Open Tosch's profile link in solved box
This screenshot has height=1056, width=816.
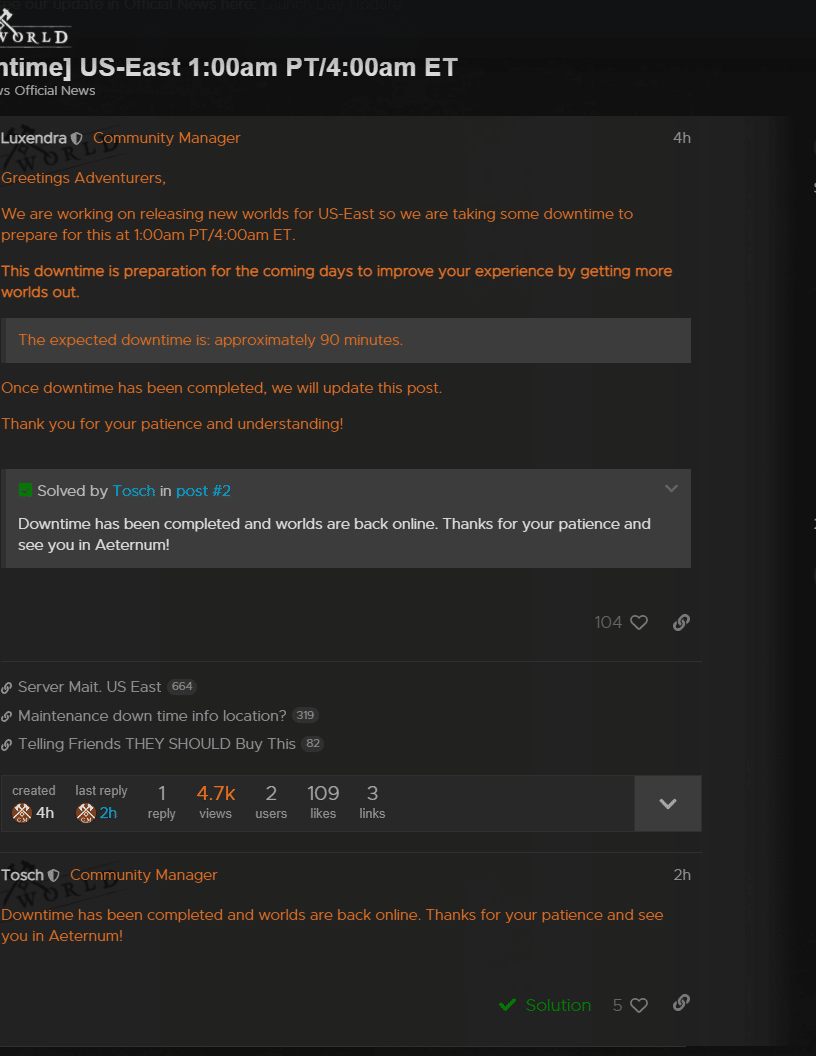point(134,491)
